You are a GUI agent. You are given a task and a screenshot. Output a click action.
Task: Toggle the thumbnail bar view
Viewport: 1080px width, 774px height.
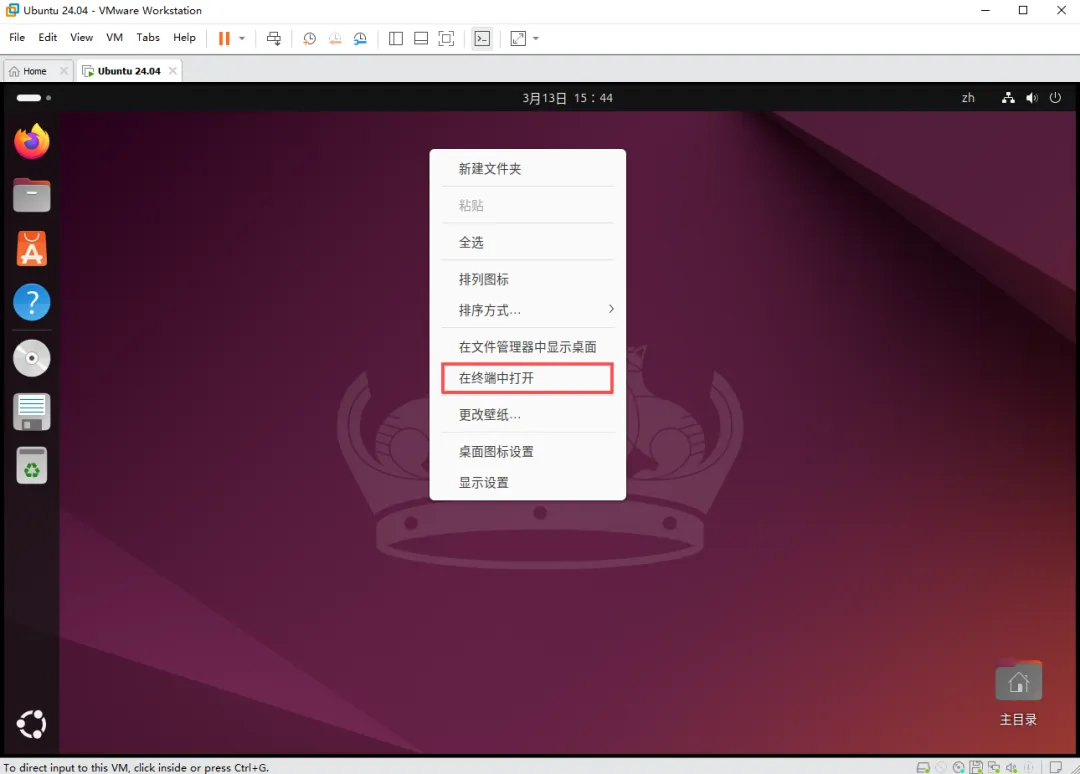click(x=421, y=39)
